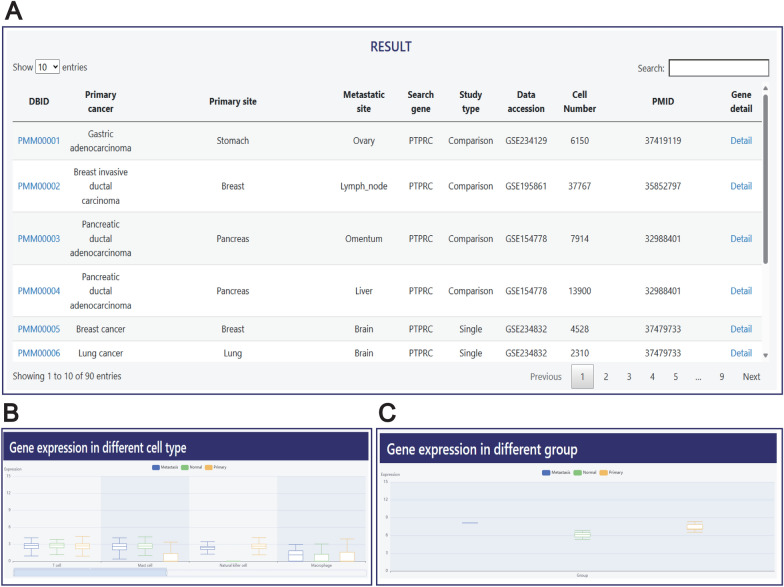Open the Show entries dropdown
The width and height of the screenshot is (784, 587).
(47, 67)
